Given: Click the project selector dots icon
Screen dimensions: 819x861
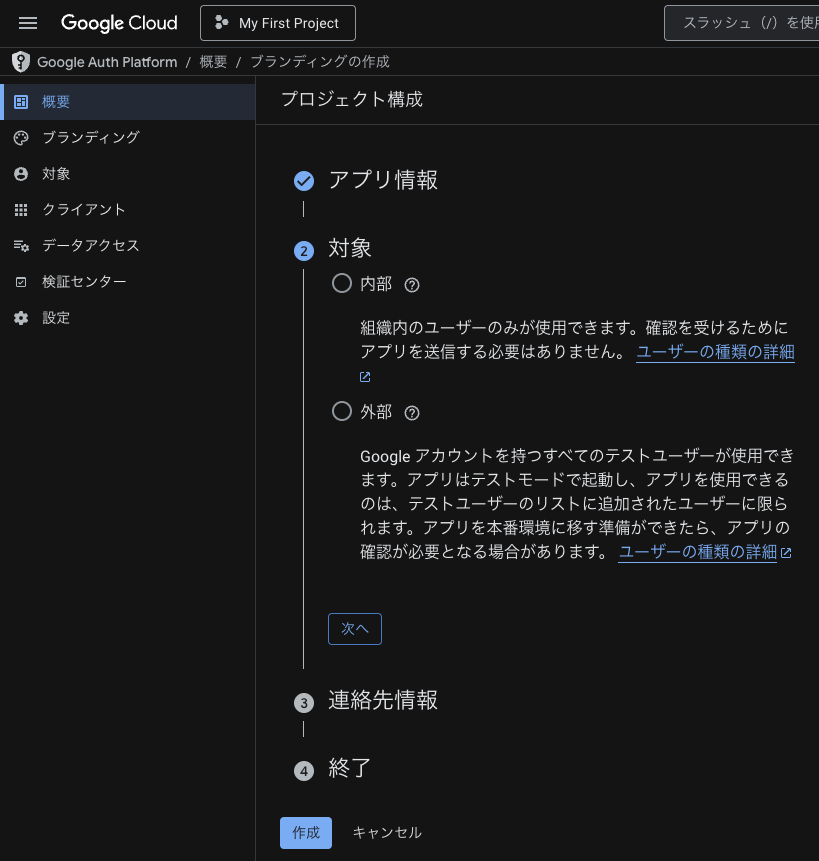Looking at the screenshot, I should pos(221,23).
